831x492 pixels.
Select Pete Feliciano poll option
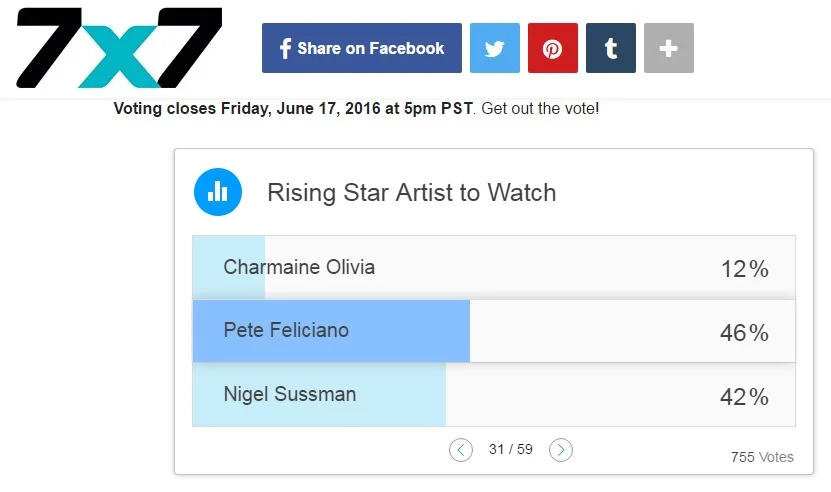[286, 330]
